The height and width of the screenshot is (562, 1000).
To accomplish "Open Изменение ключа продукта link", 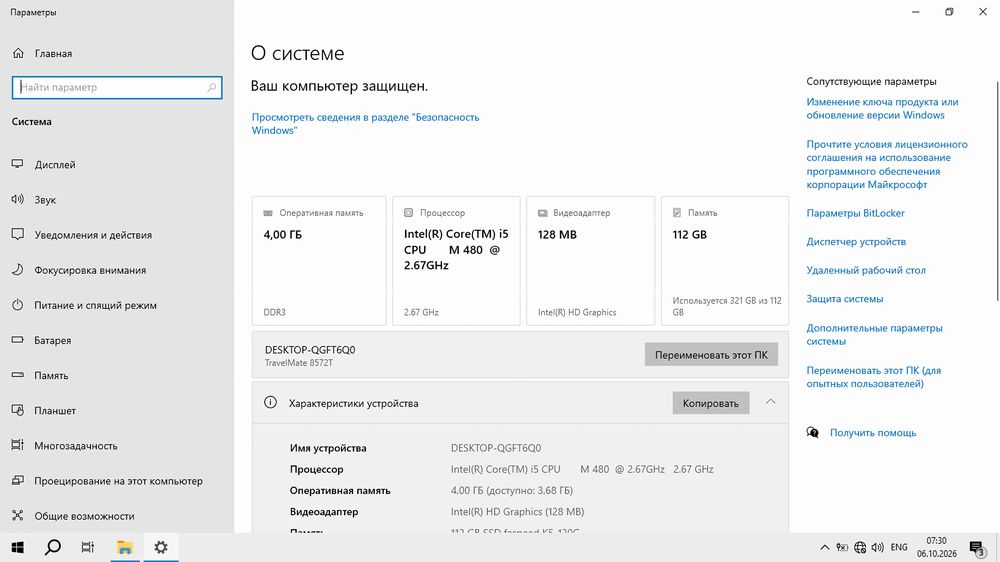I will [x=882, y=108].
